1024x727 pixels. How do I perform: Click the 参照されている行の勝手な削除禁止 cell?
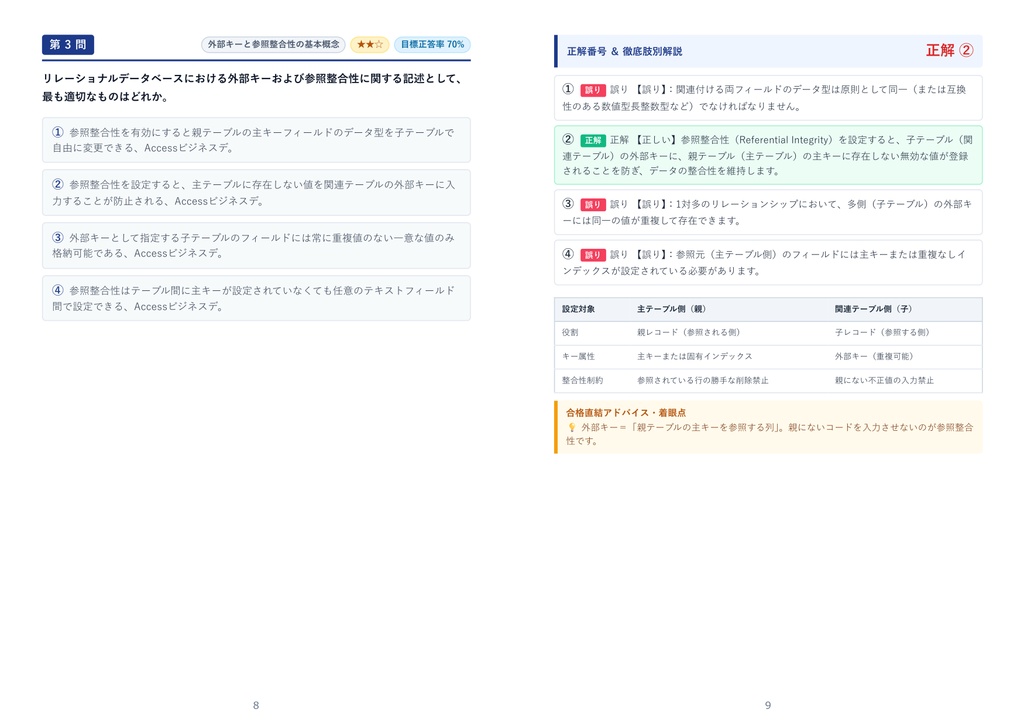(703, 380)
